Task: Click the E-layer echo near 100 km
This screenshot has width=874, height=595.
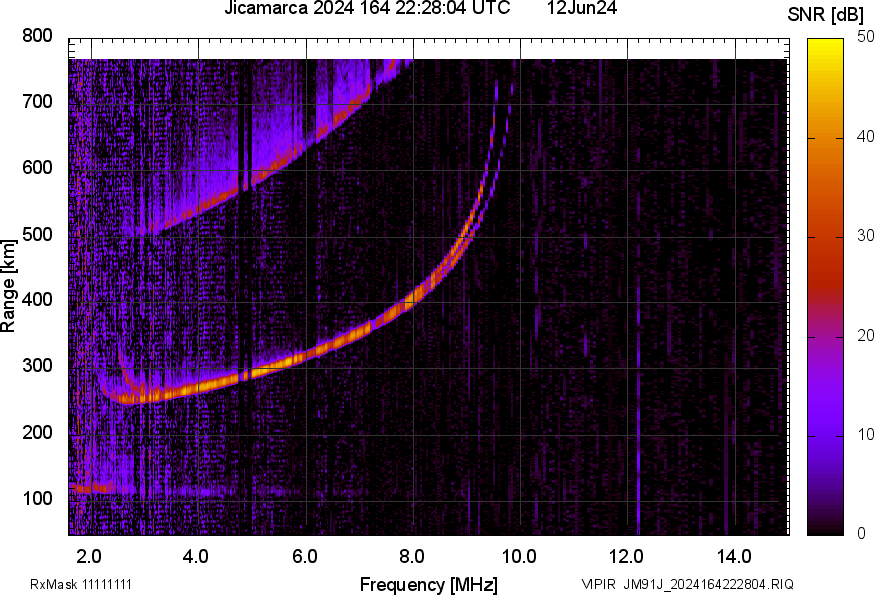Action: (x=95, y=488)
